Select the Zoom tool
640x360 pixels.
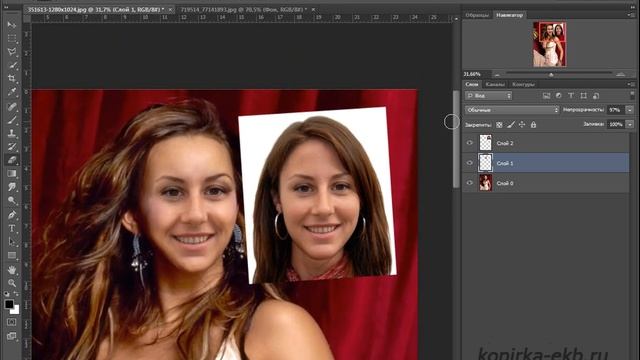tap(12, 283)
